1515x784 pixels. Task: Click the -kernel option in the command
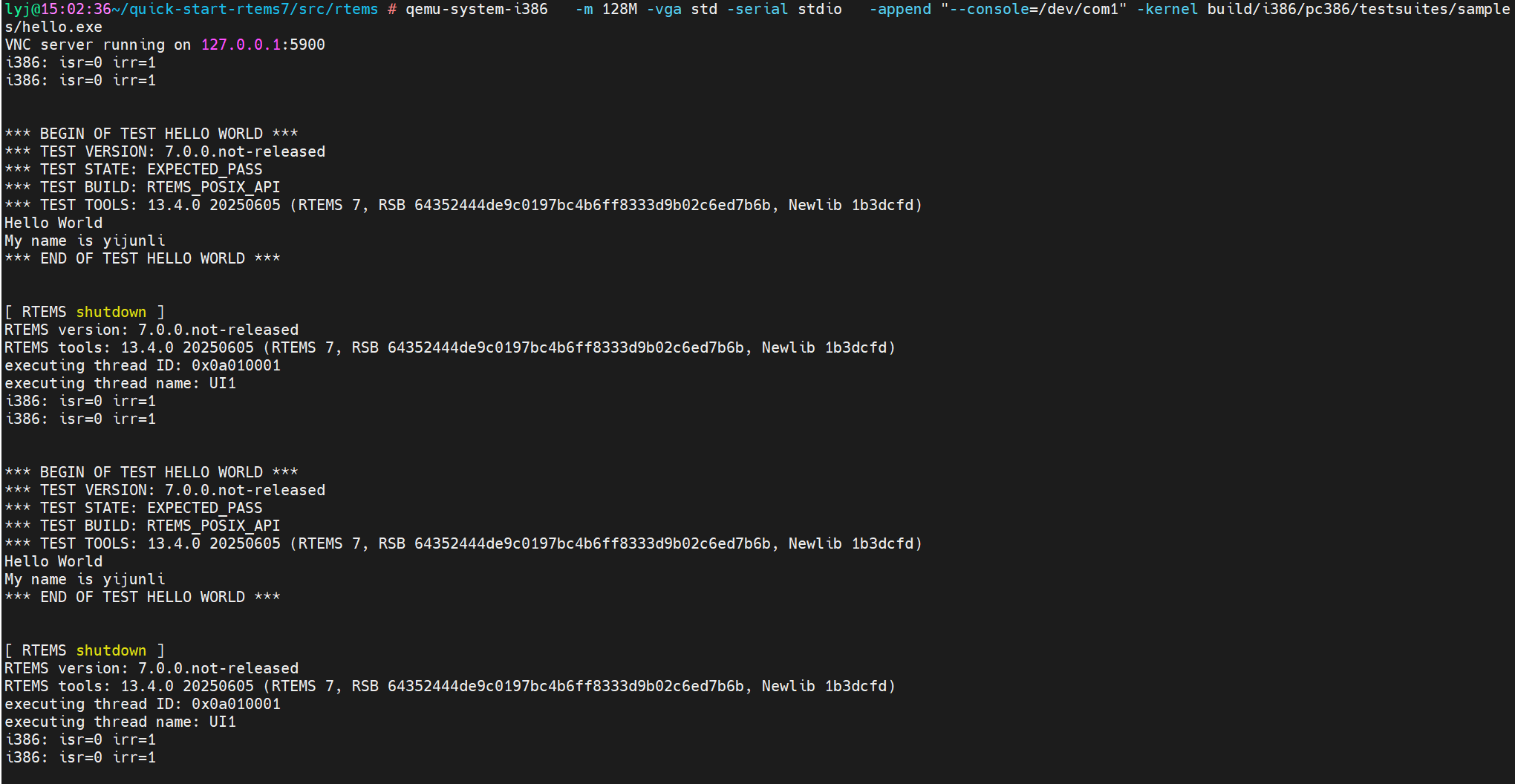[x=1167, y=9]
